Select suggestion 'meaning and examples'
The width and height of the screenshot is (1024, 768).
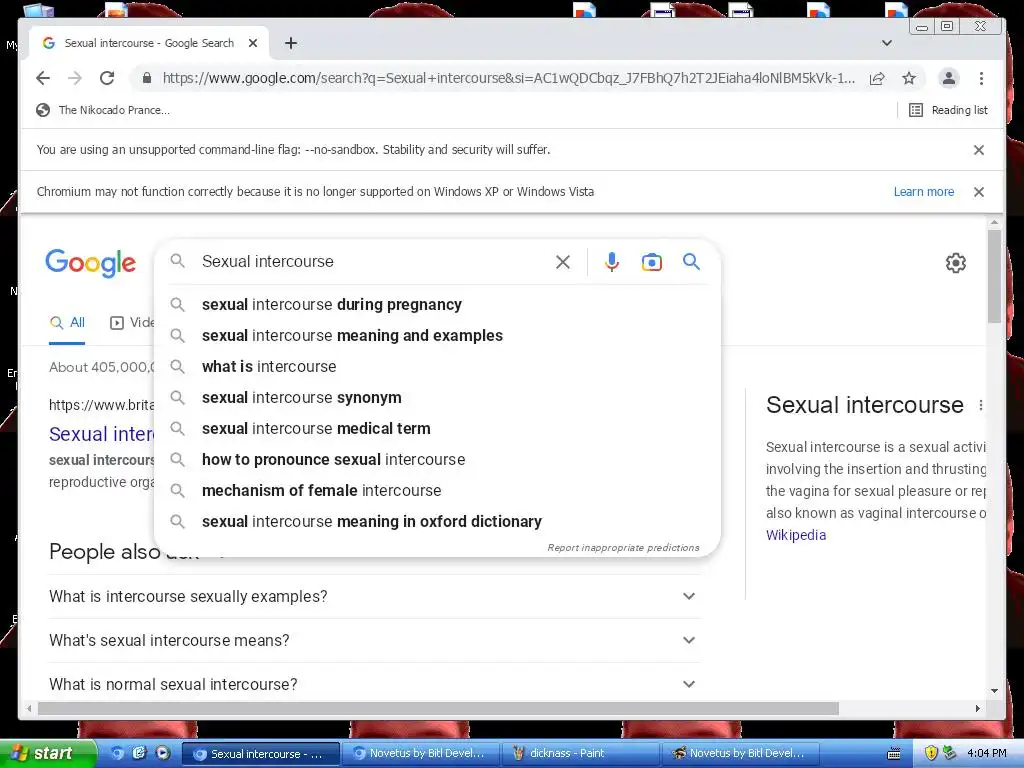point(438,336)
